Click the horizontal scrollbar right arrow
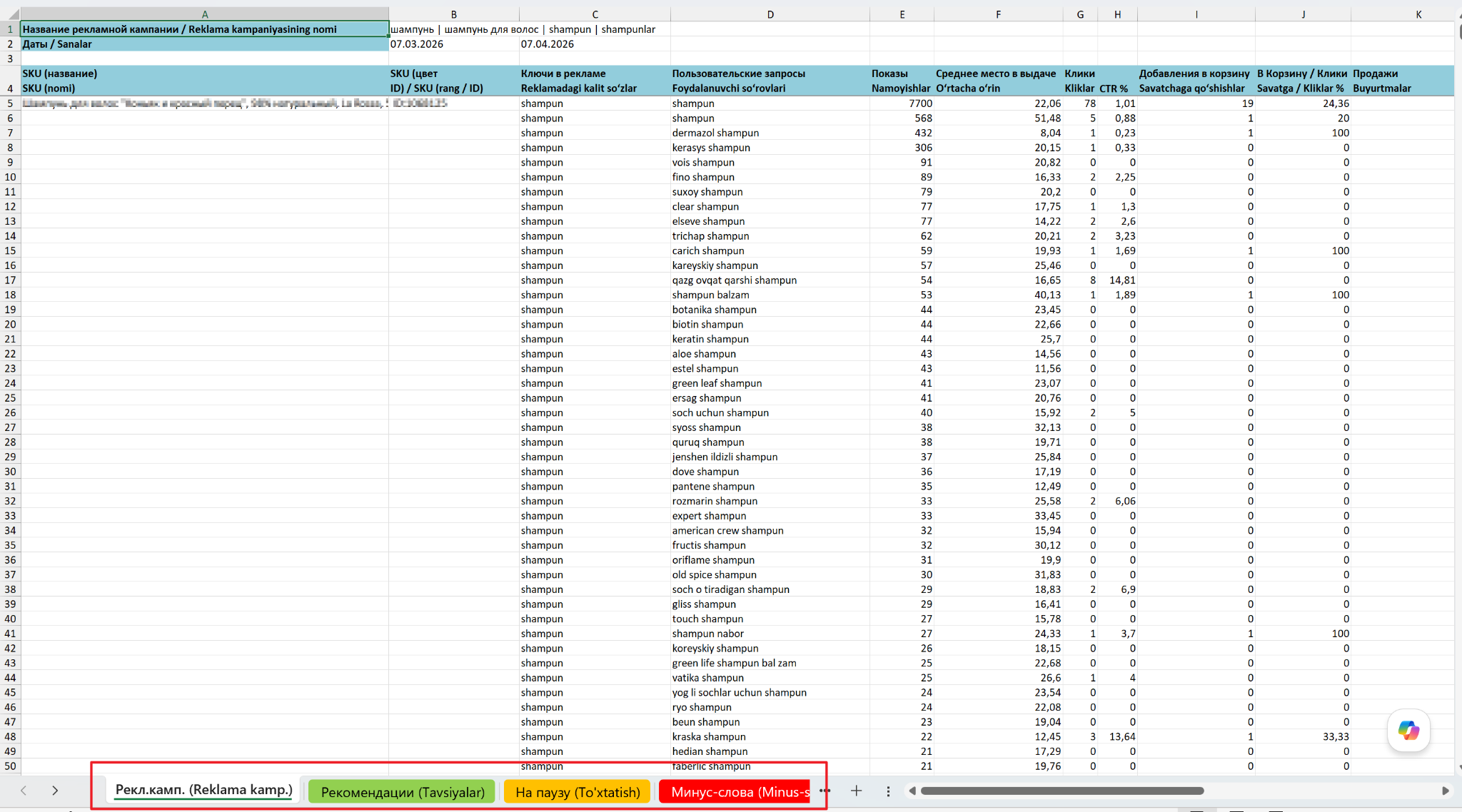This screenshot has height=812, width=1462. click(1446, 791)
